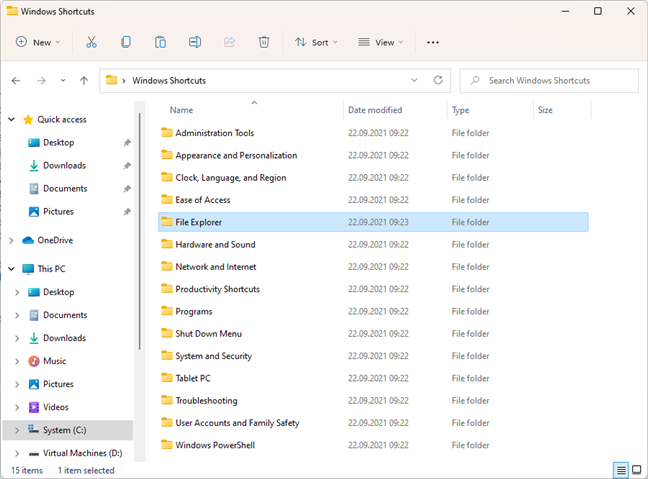Click the Rename icon in toolbar
This screenshot has height=479, width=648.
click(195, 42)
